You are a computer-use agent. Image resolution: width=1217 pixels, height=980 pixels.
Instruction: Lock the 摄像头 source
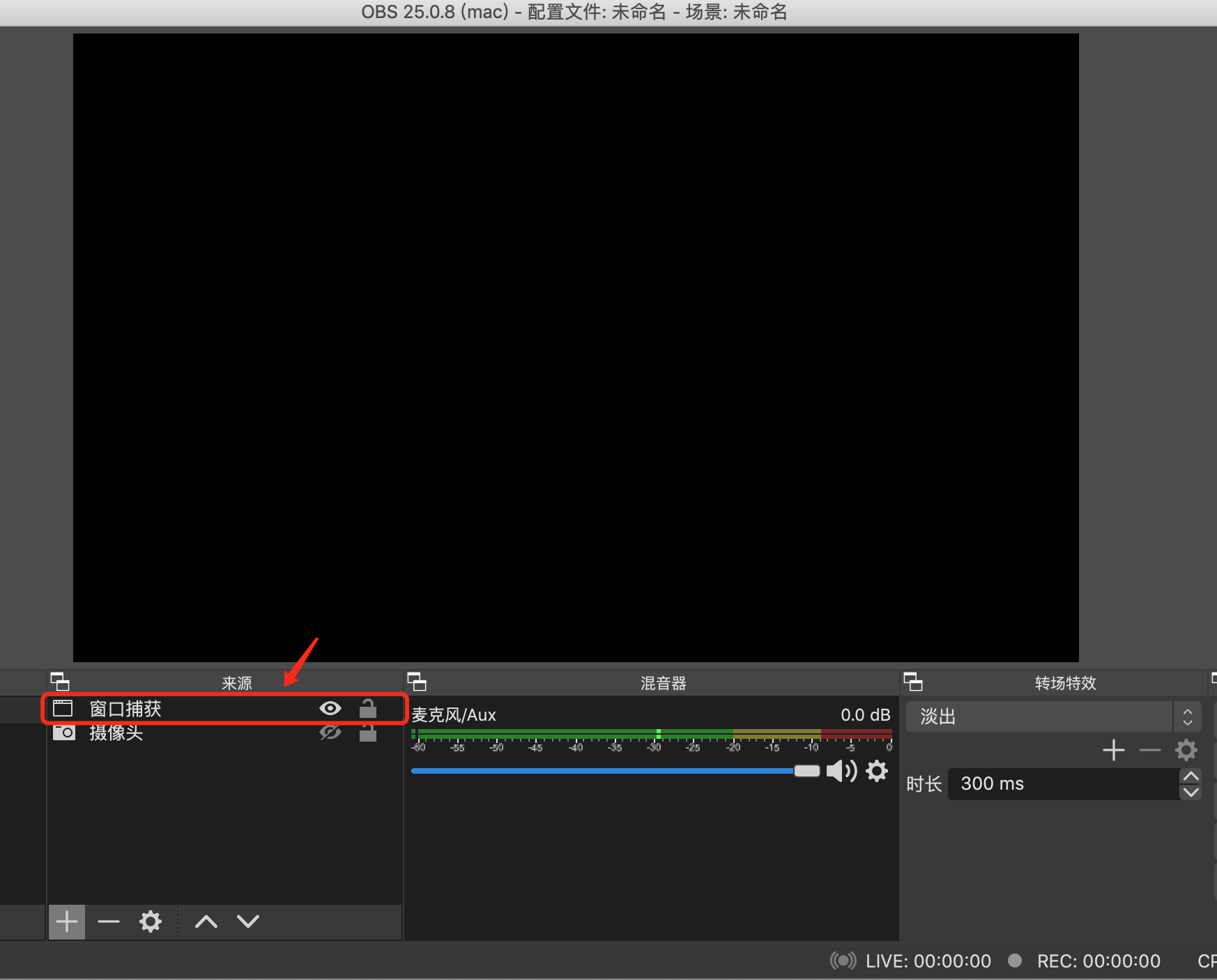click(368, 733)
